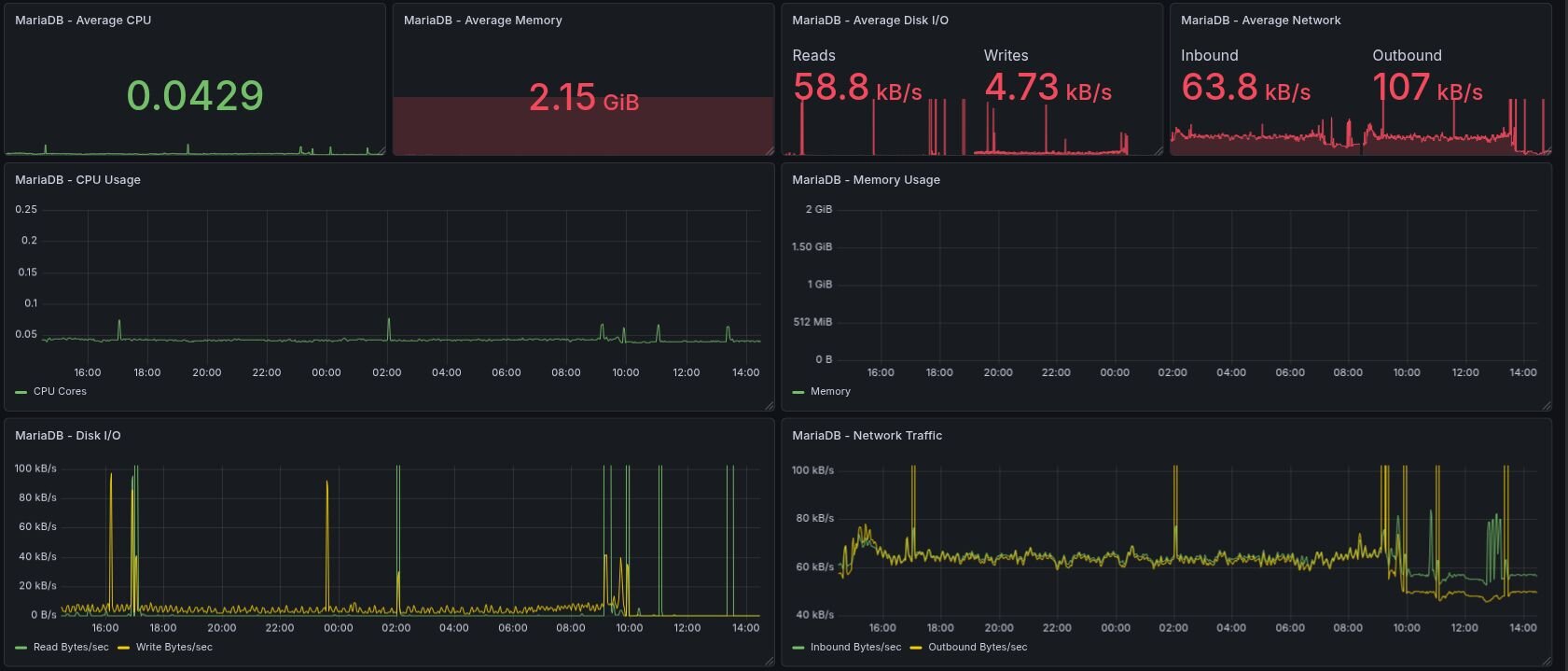Click resize handle of Average Network panel
The height and width of the screenshot is (671, 1568).
1547,150
